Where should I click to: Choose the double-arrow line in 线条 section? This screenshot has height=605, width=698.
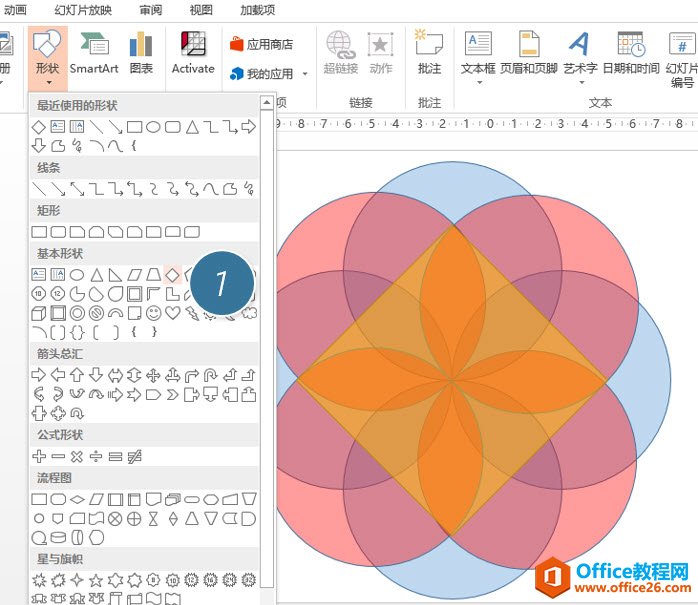pyautogui.click(x=77, y=189)
